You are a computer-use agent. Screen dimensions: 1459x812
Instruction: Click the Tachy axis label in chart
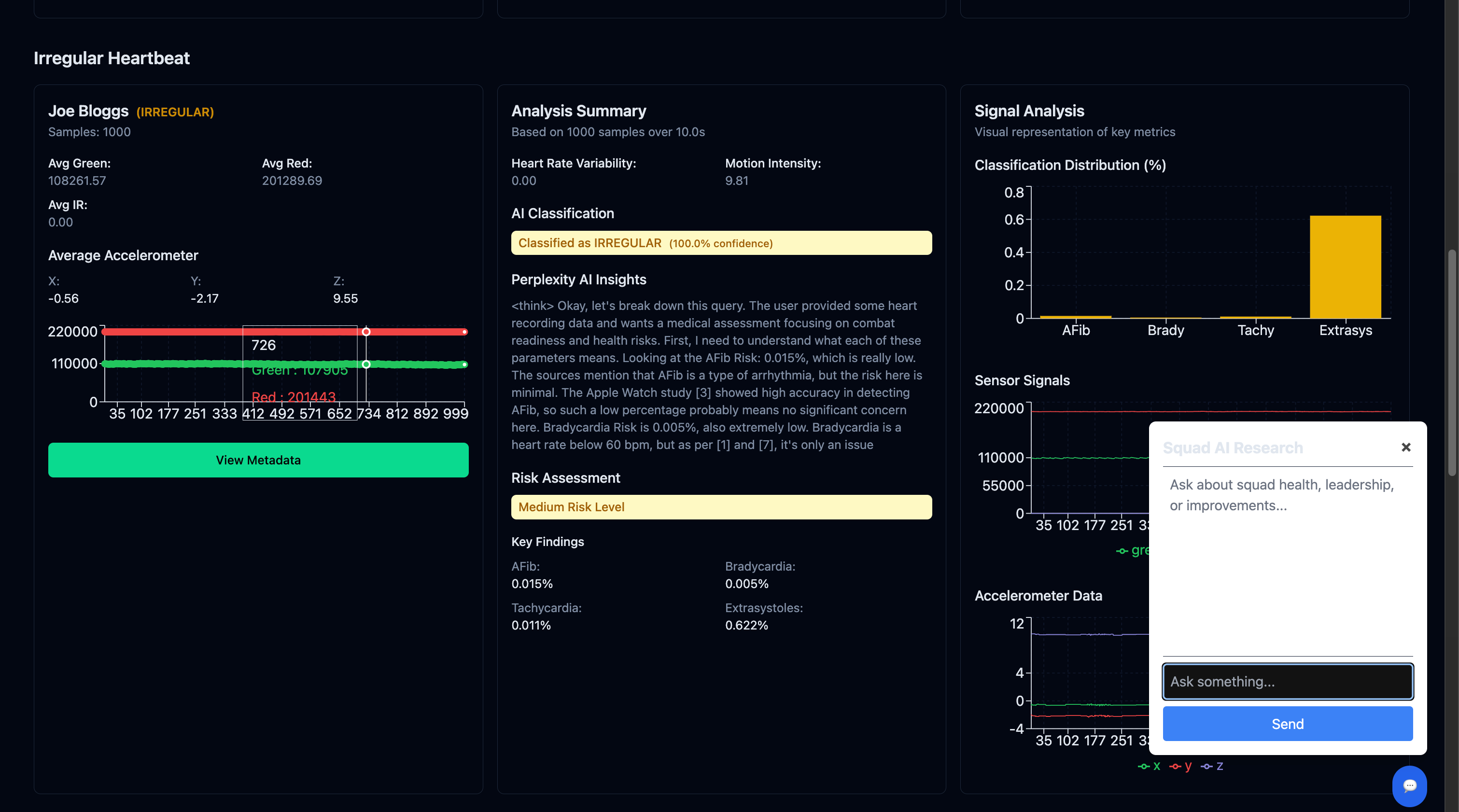pyautogui.click(x=1256, y=330)
